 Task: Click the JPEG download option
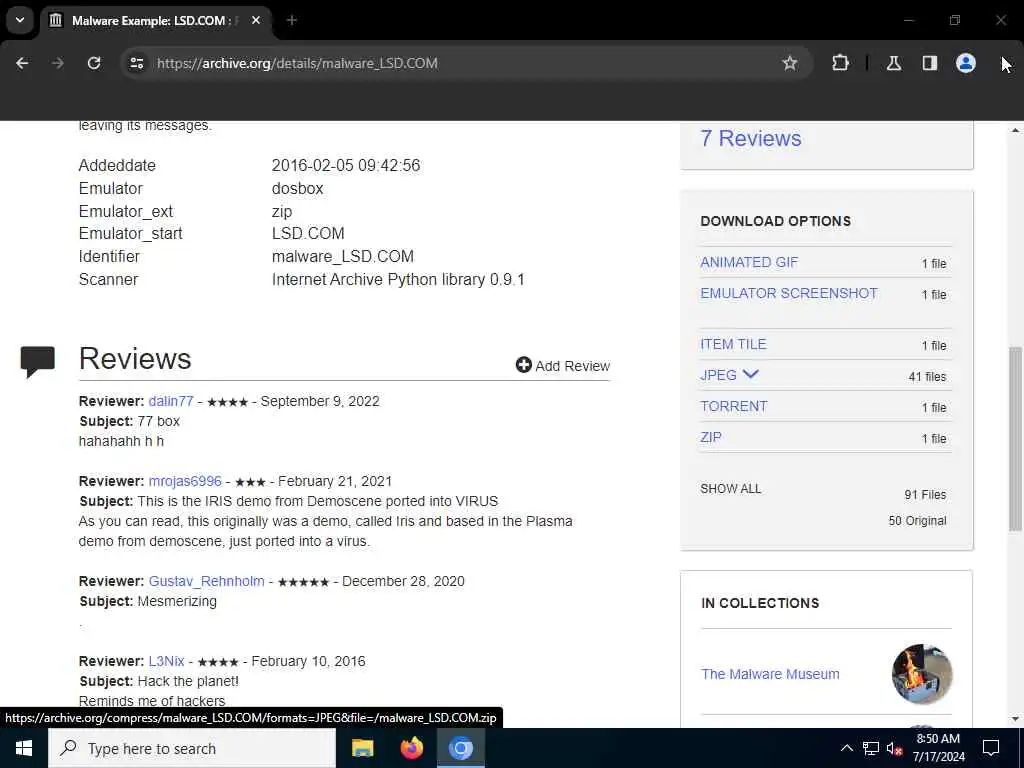(x=718, y=376)
